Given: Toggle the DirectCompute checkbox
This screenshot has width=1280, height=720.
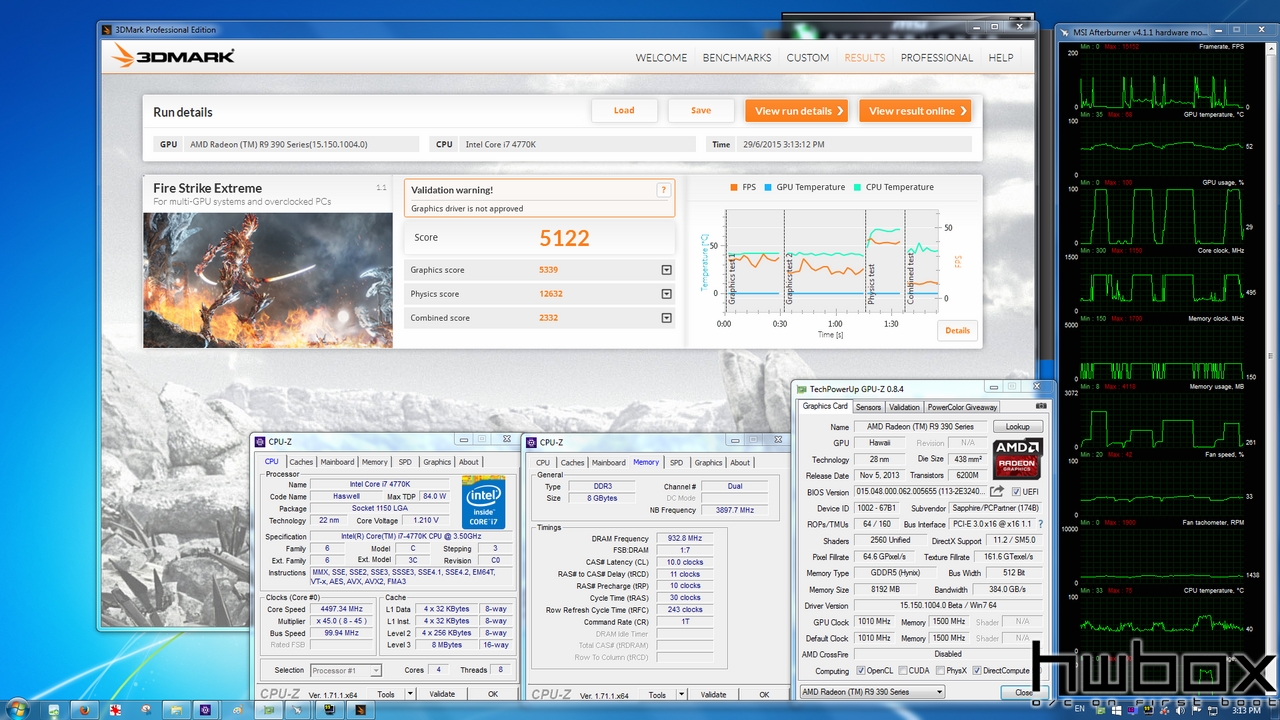Looking at the screenshot, I should [x=978, y=671].
